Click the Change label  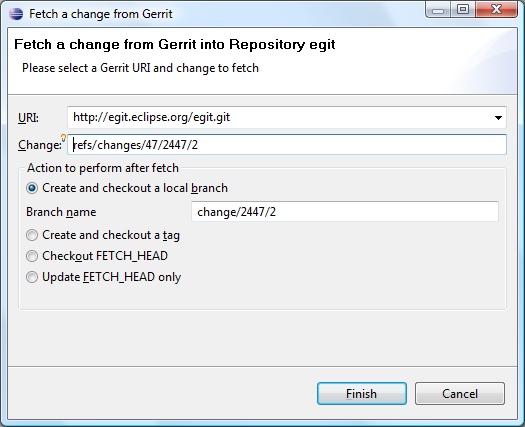(40, 145)
